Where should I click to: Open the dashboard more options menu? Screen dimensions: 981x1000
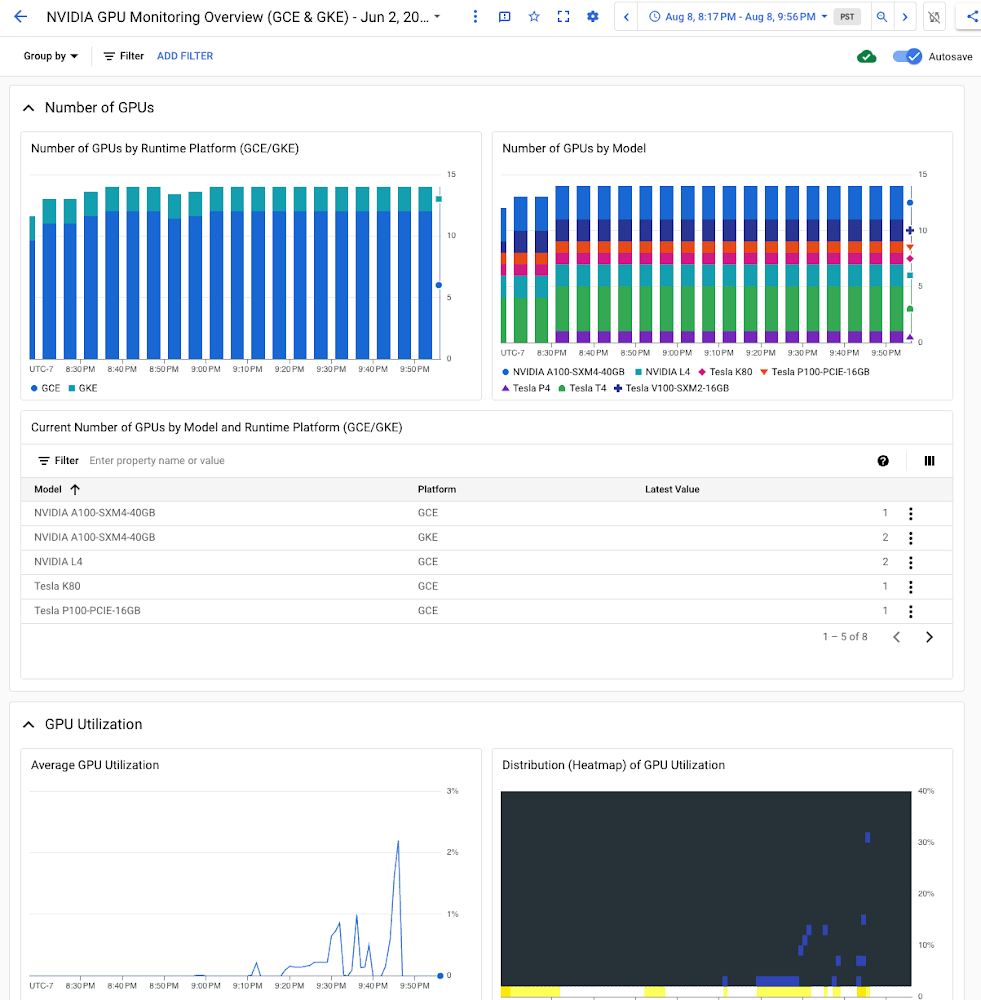[x=475, y=17]
